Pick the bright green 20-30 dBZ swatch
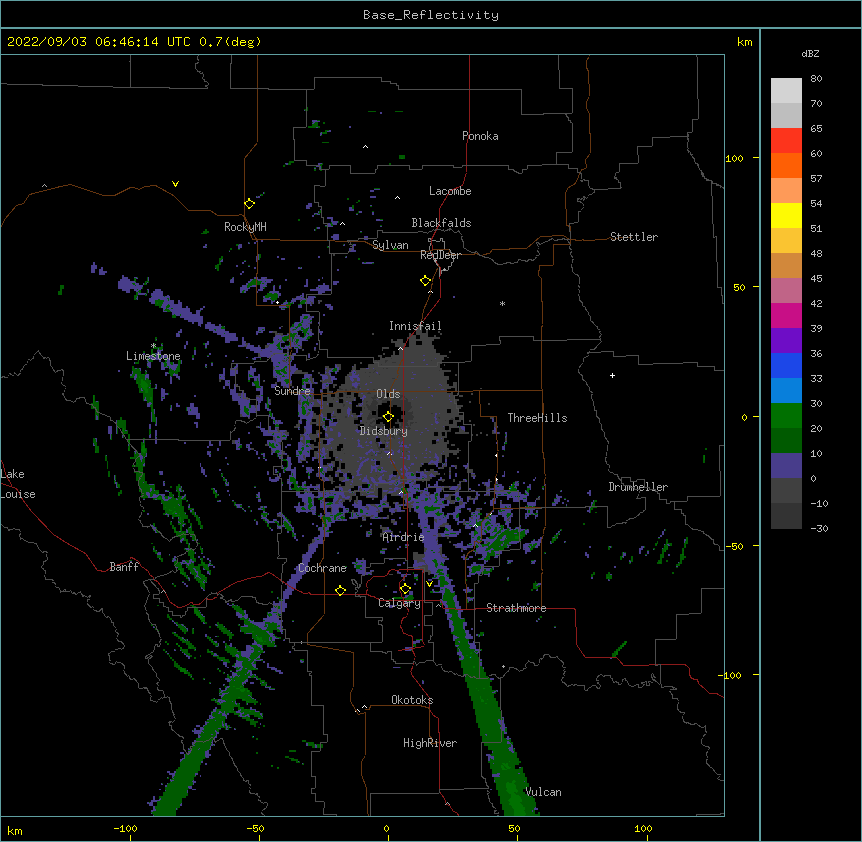Image resolution: width=862 pixels, height=842 pixels. 786,416
